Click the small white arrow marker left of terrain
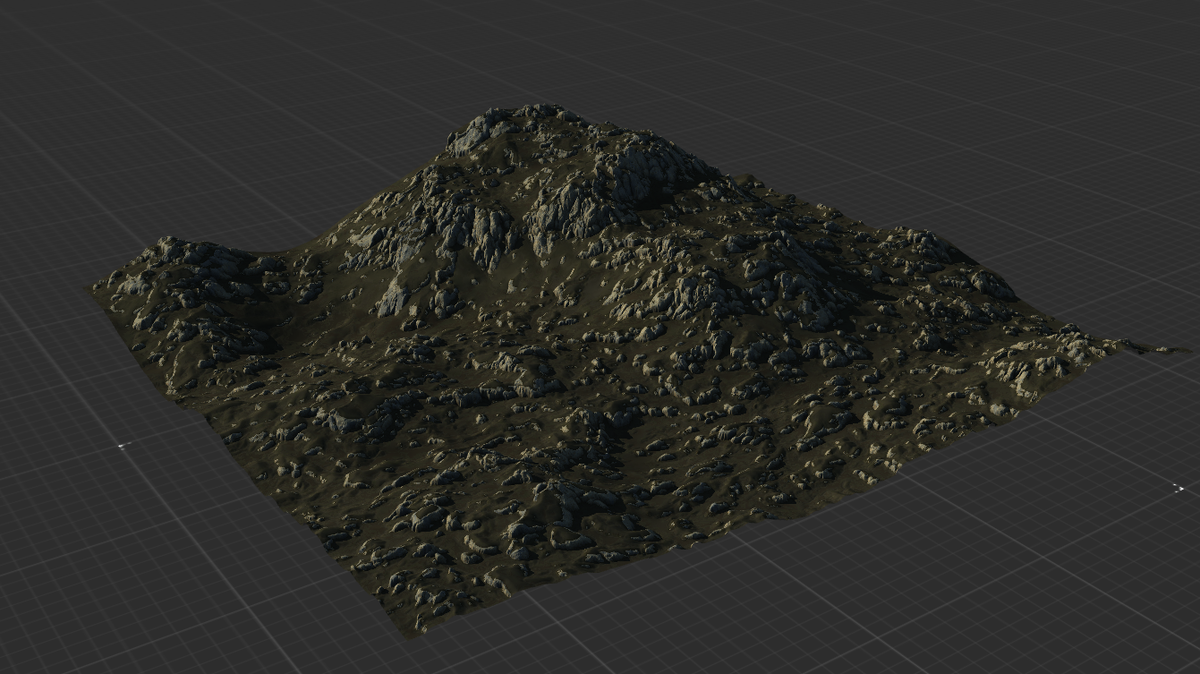This screenshot has height=674, width=1200. click(124, 445)
